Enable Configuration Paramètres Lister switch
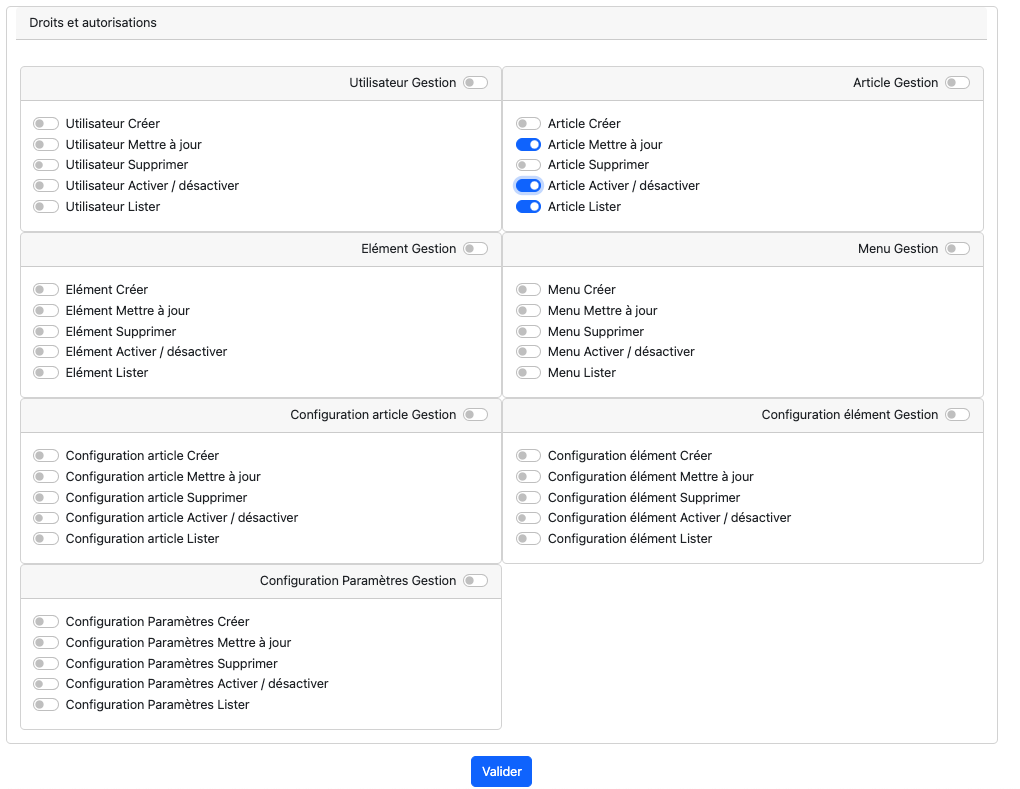Screen dimensions: 1020x789 [46, 705]
